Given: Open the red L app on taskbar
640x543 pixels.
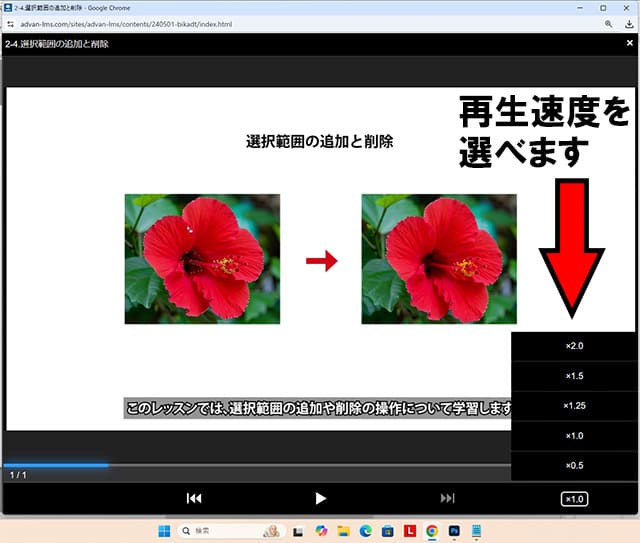Looking at the screenshot, I should [410, 531].
